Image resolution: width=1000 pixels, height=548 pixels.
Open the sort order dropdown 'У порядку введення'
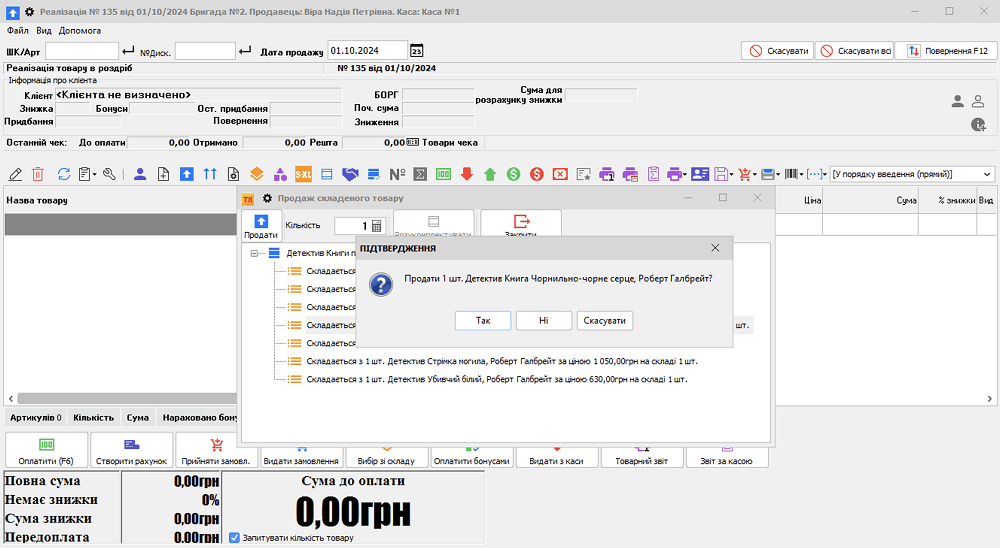pyautogui.click(x=987, y=174)
